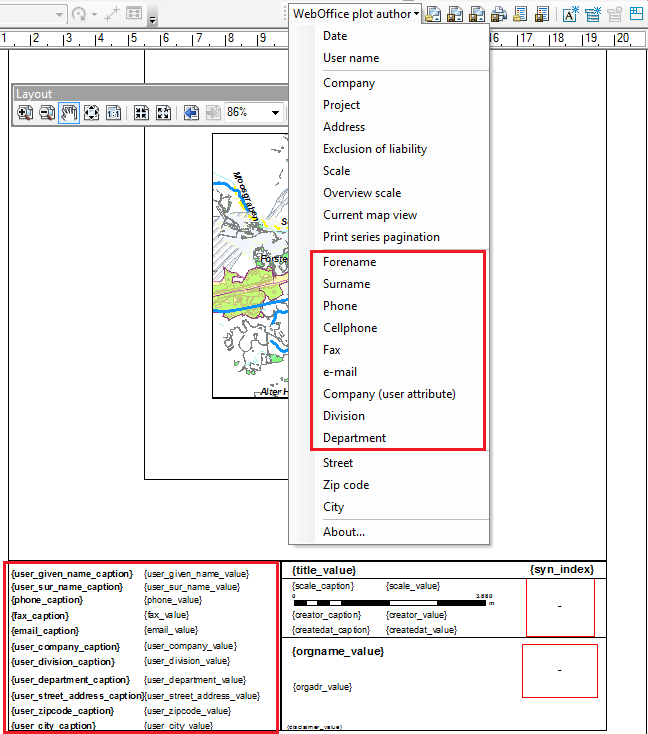Screen dimensions: 648x734
Task: Zoom layout to 100% (1:1 icon)
Action: pyautogui.click(x=113, y=113)
